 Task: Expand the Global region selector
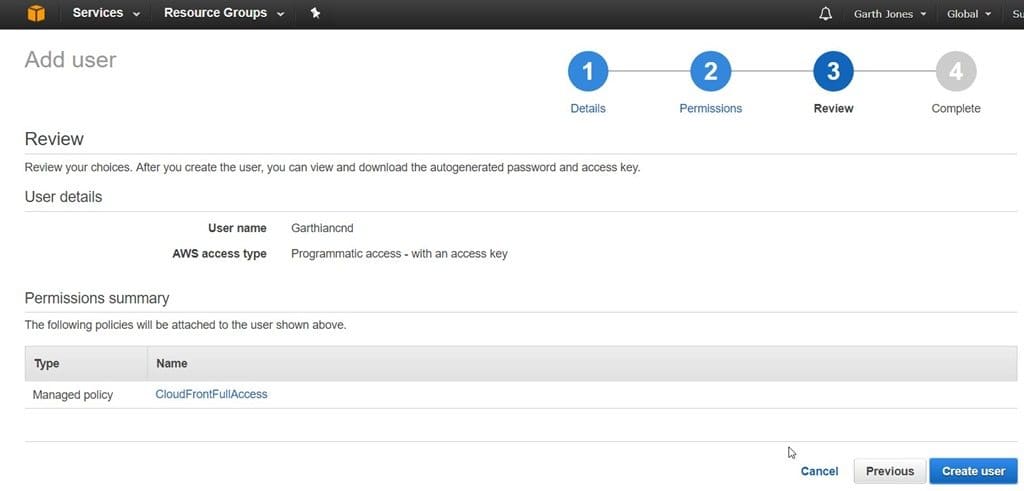pos(969,14)
